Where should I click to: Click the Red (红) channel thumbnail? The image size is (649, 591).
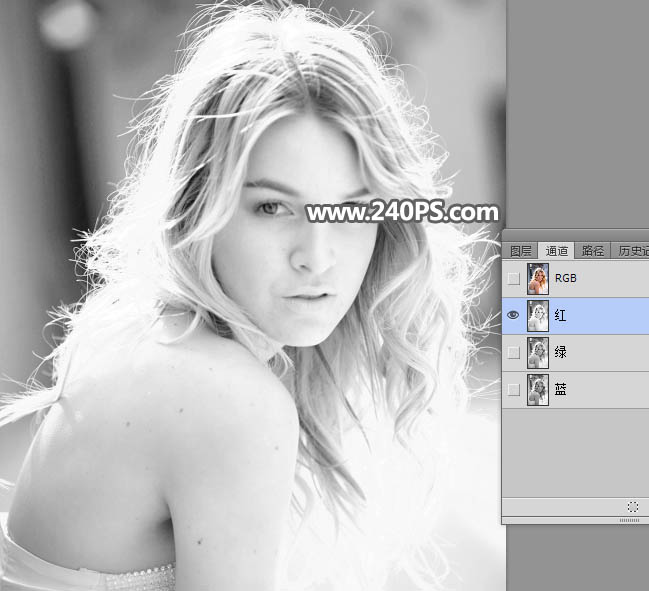tap(538, 316)
